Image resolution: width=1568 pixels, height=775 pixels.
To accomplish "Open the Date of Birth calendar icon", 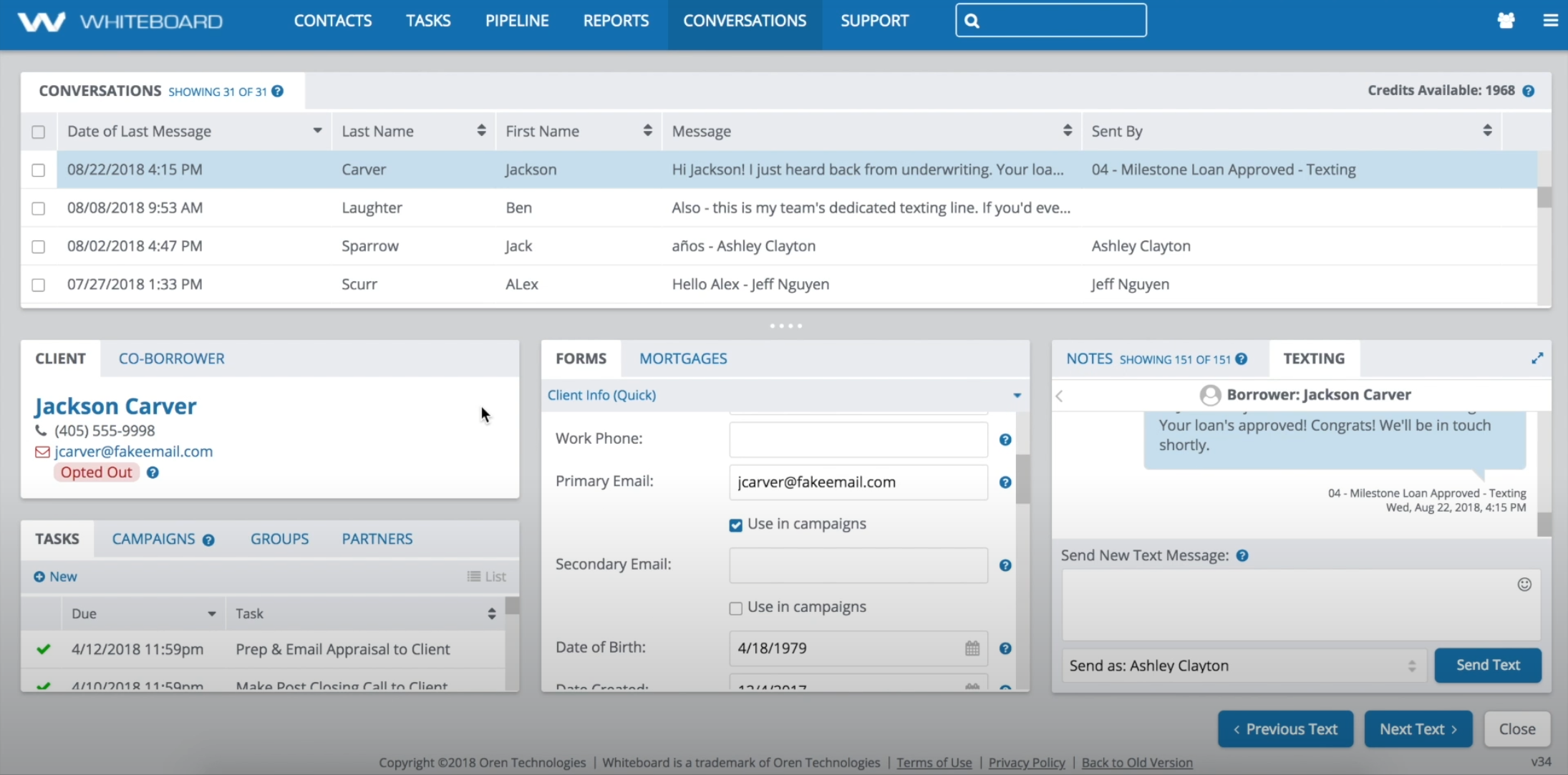I will pos(972,648).
